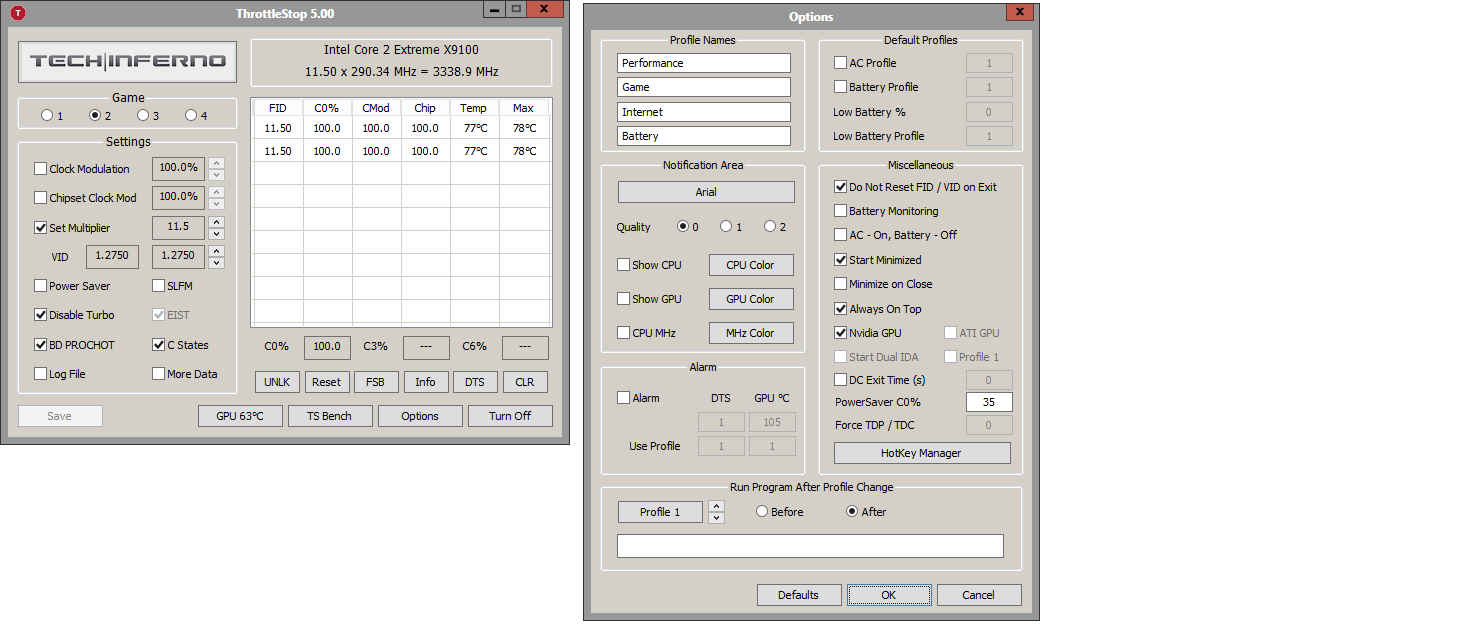The image size is (1469, 626).
Task: Open the GPU Color picker button
Action: [751, 299]
